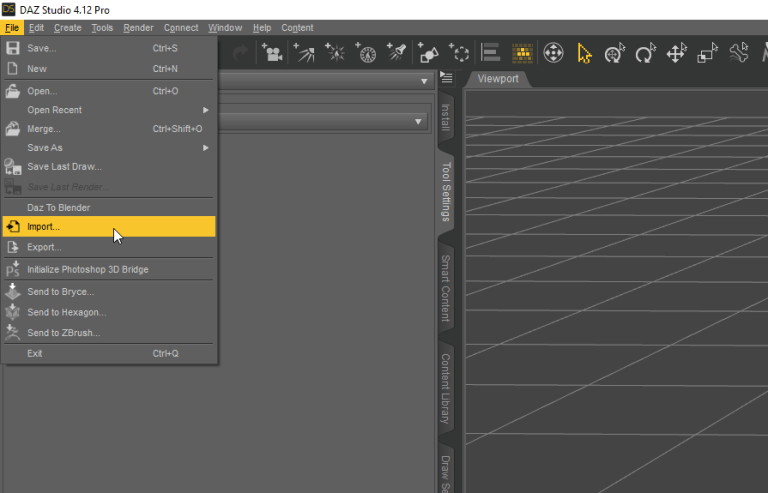768x493 pixels.
Task: Click the greyed Redo arrow icon
Action: (240, 52)
